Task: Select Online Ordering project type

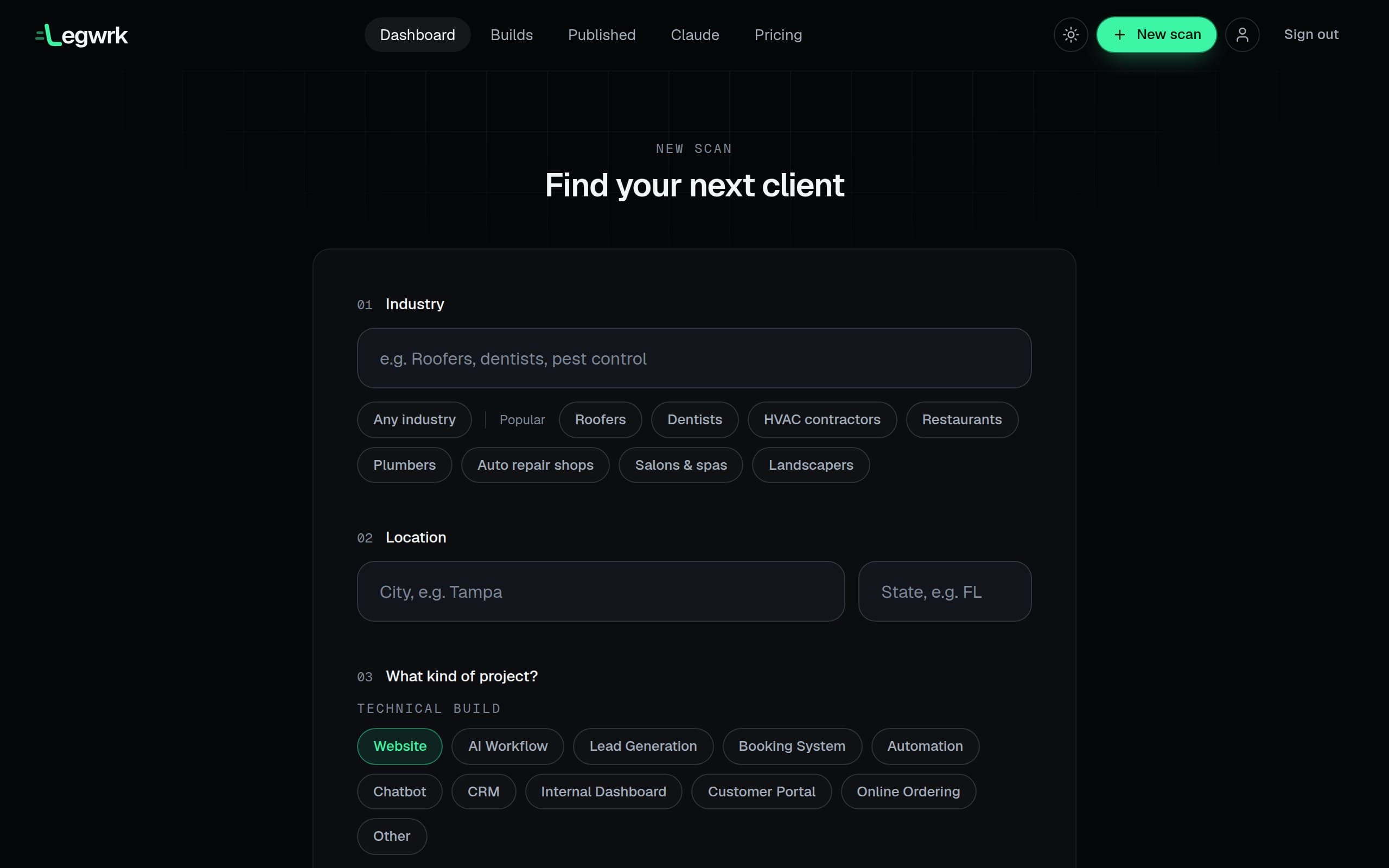Action: [908, 792]
